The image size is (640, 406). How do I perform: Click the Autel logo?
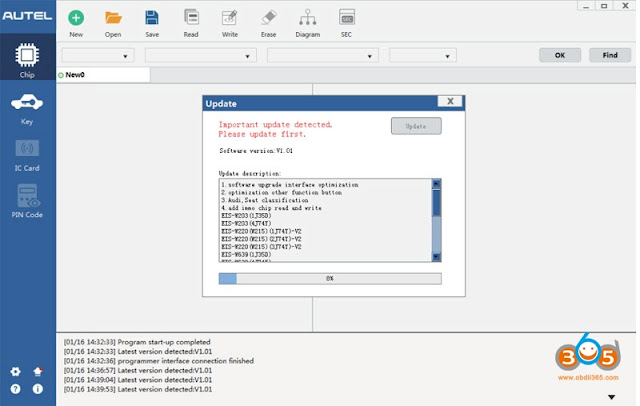click(x=27, y=16)
